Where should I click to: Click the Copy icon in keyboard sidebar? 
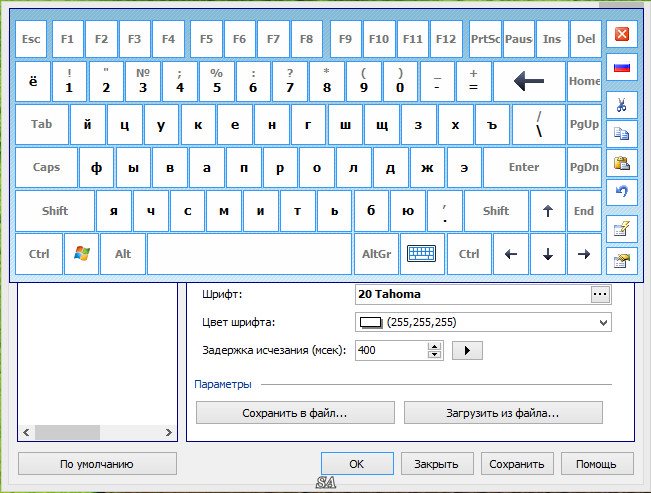(x=622, y=134)
